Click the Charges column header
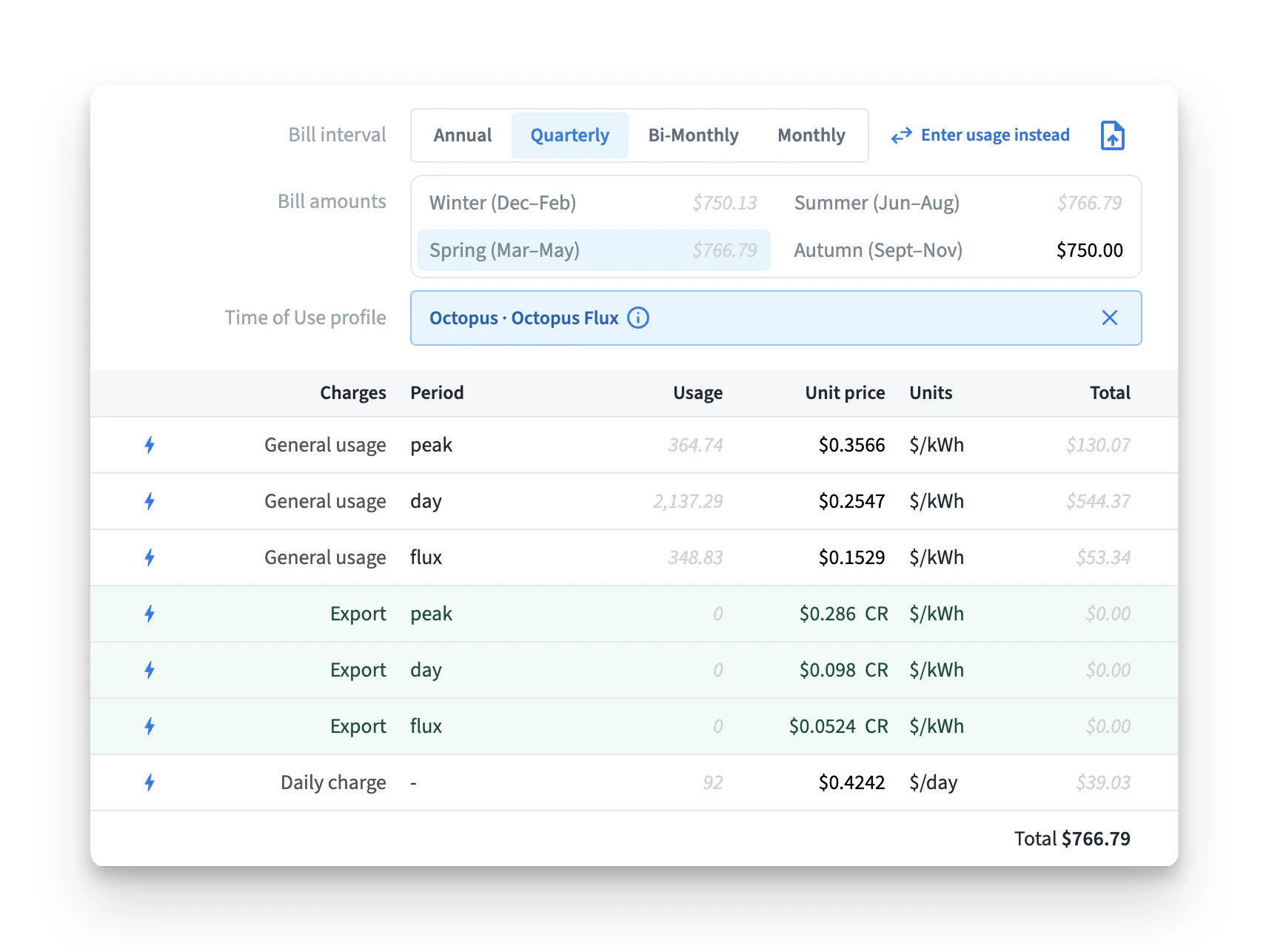Image resolution: width=1269 pixels, height=952 pixels. click(352, 392)
